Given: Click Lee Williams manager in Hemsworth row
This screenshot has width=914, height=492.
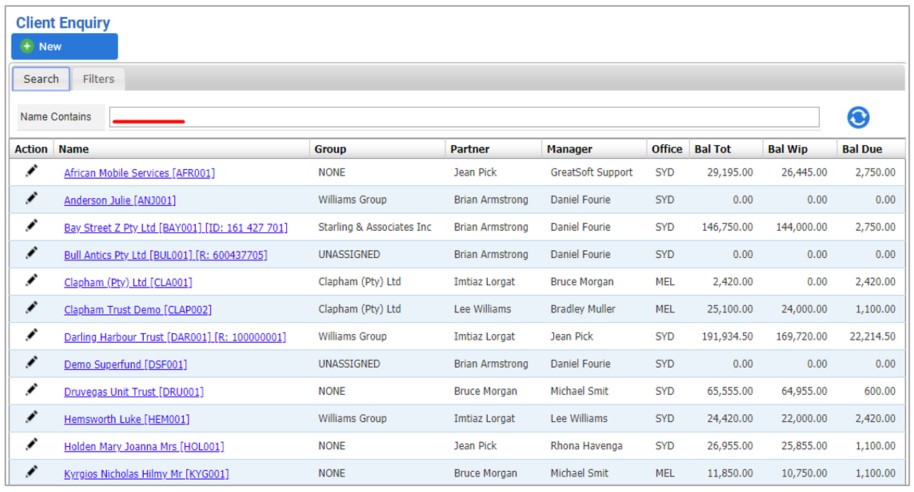Looking at the screenshot, I should [579, 419].
